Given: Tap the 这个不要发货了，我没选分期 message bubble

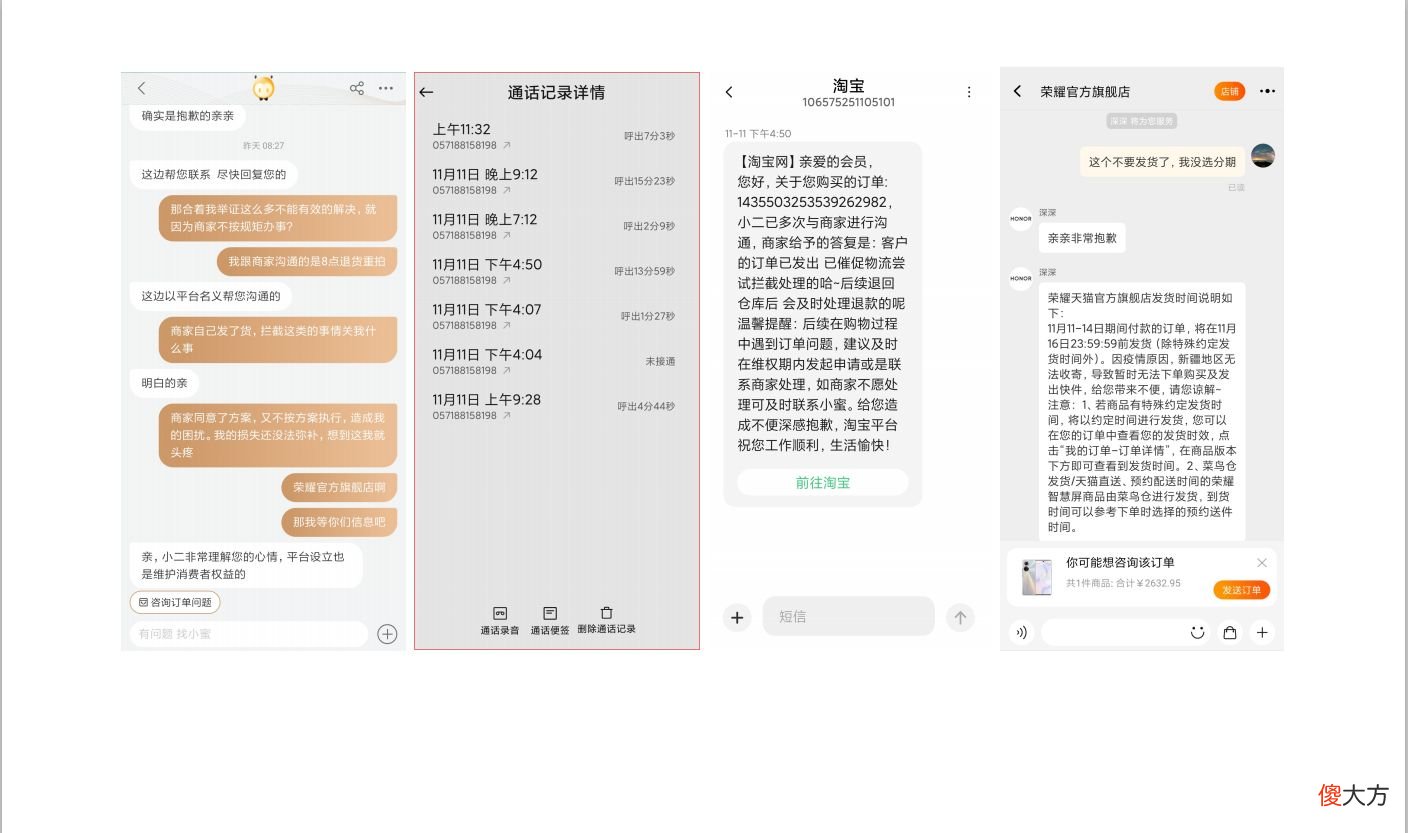Looking at the screenshot, I should coord(1162,161).
